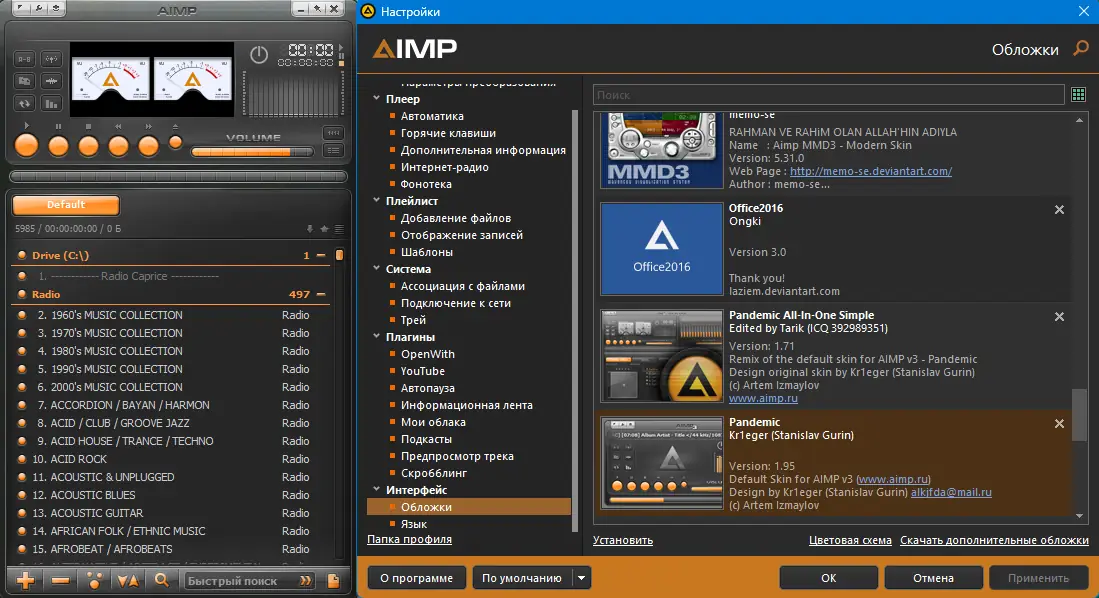Click the Play button in AIMP player
Image resolution: width=1099 pixels, height=598 pixels.
tap(27, 146)
